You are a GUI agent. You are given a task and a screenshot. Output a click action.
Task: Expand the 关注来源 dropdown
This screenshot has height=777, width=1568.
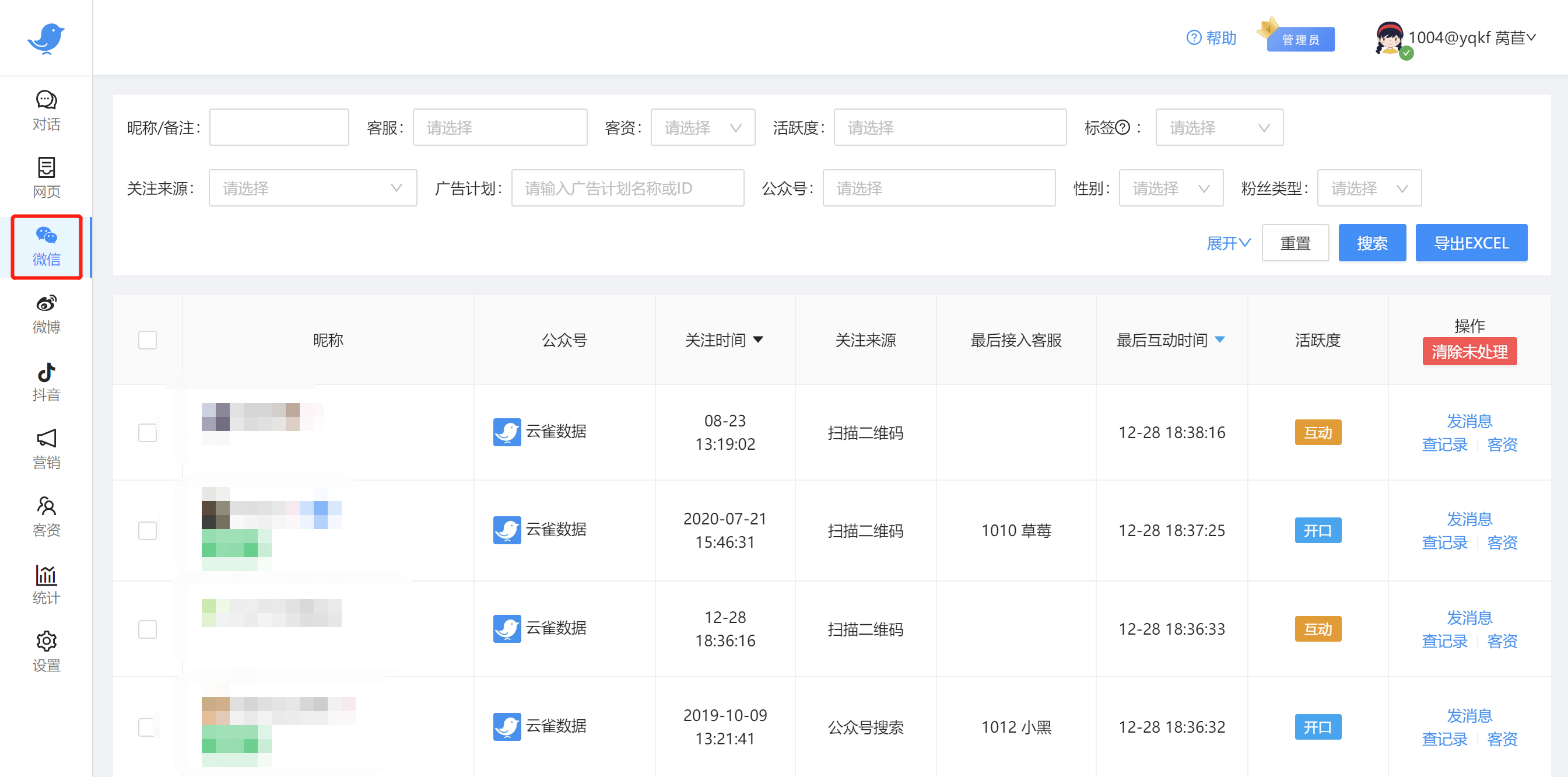(313, 188)
